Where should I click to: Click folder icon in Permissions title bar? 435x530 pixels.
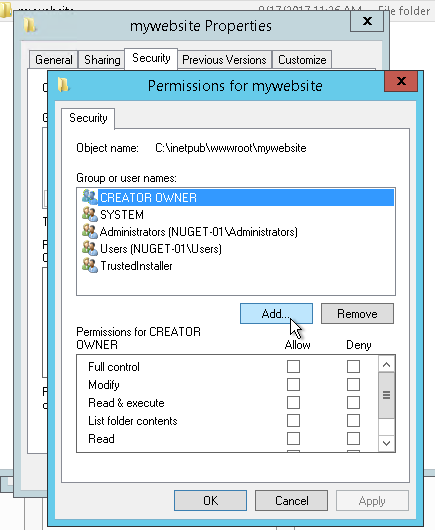(63, 85)
